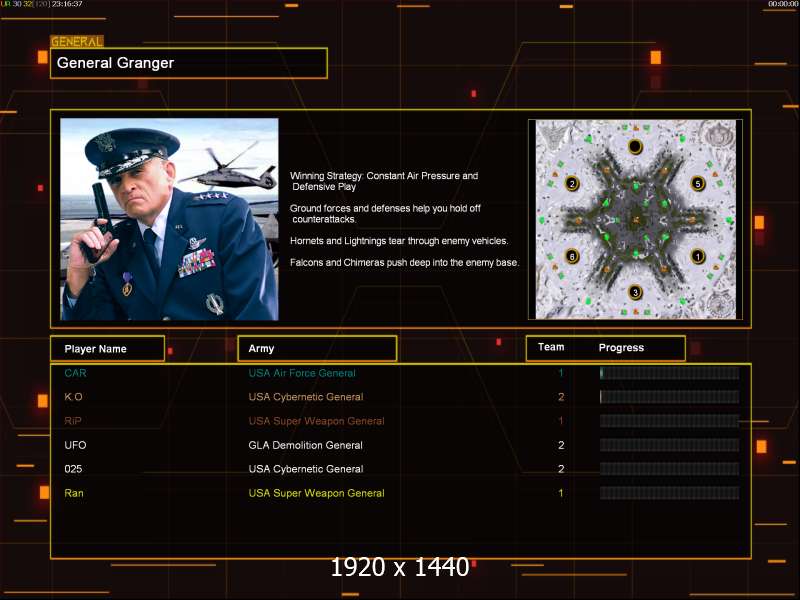Click the General Granger name field
800x600 pixels.
point(189,63)
